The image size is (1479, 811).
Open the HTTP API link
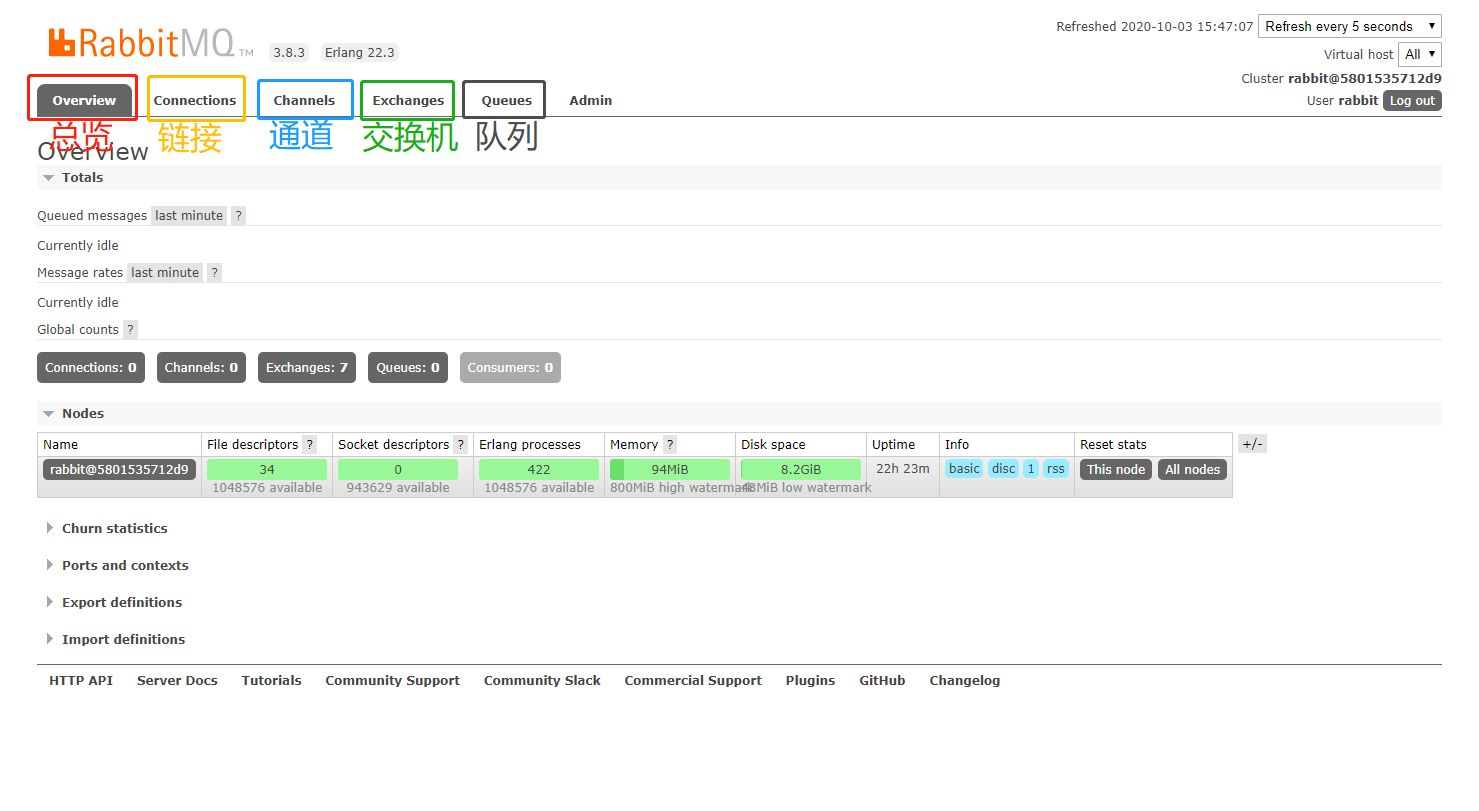pyautogui.click(x=81, y=681)
